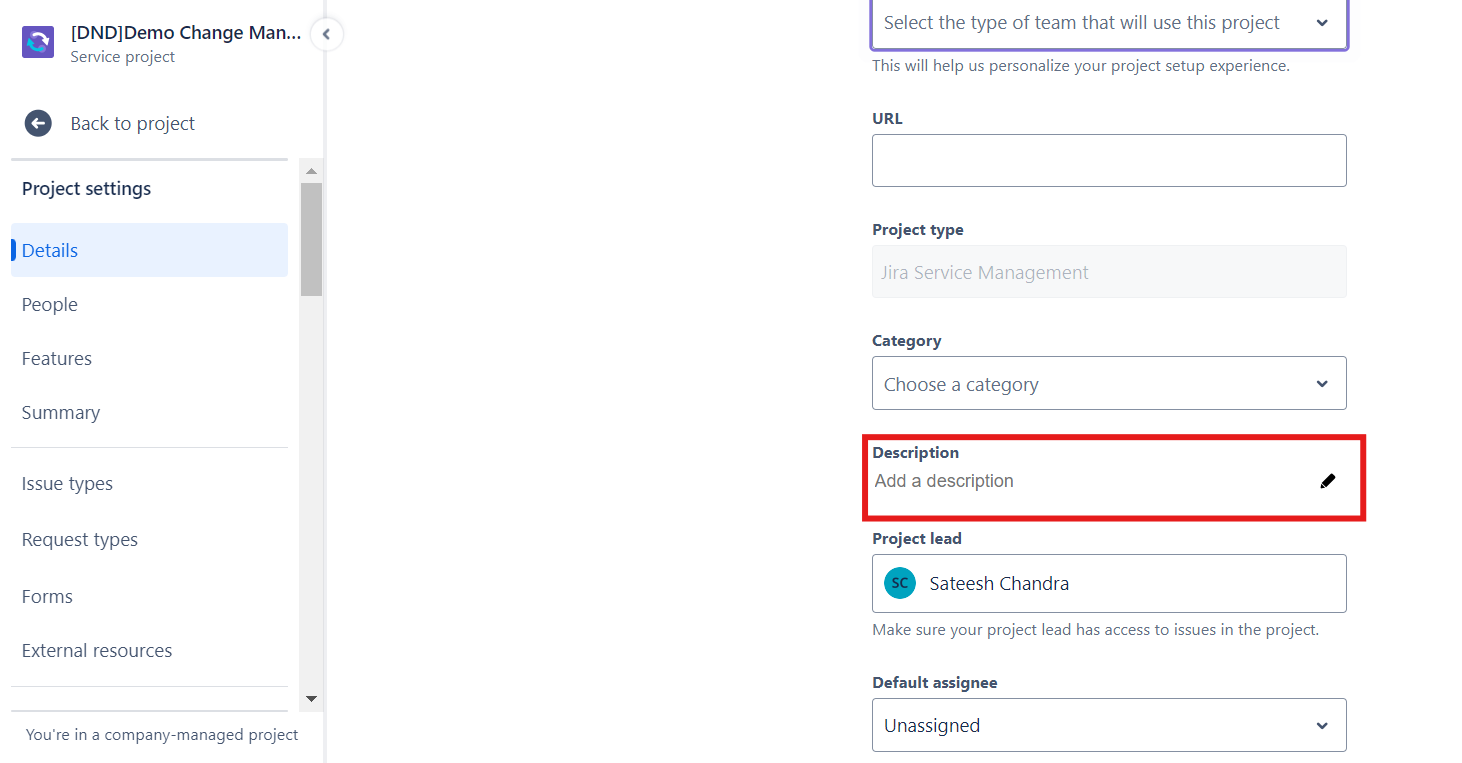This screenshot has height=763, width=1462.
Task: Open the Issue types settings
Action: [67, 483]
